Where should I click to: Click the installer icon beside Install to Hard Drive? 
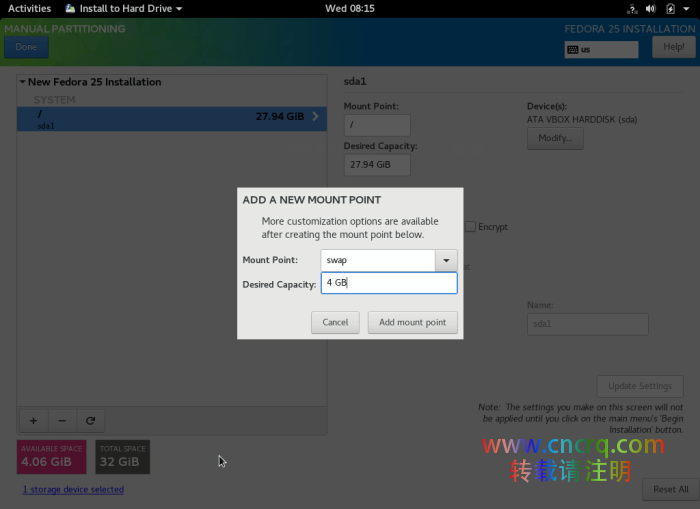71,8
